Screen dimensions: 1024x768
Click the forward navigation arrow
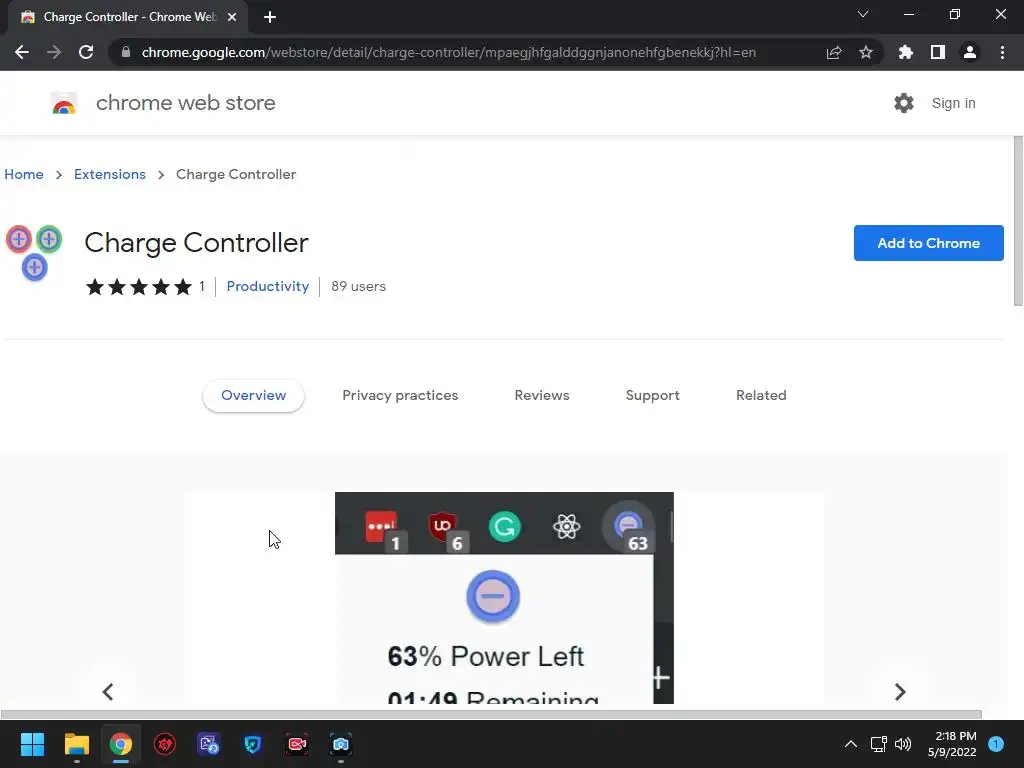54,52
